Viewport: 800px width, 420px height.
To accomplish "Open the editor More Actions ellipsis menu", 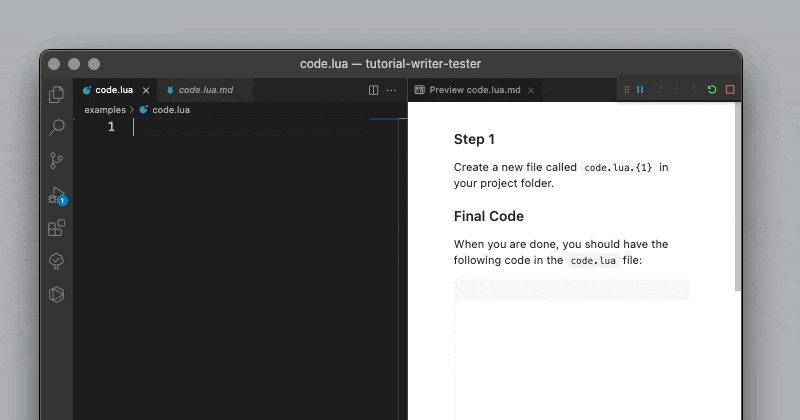I will [391, 90].
